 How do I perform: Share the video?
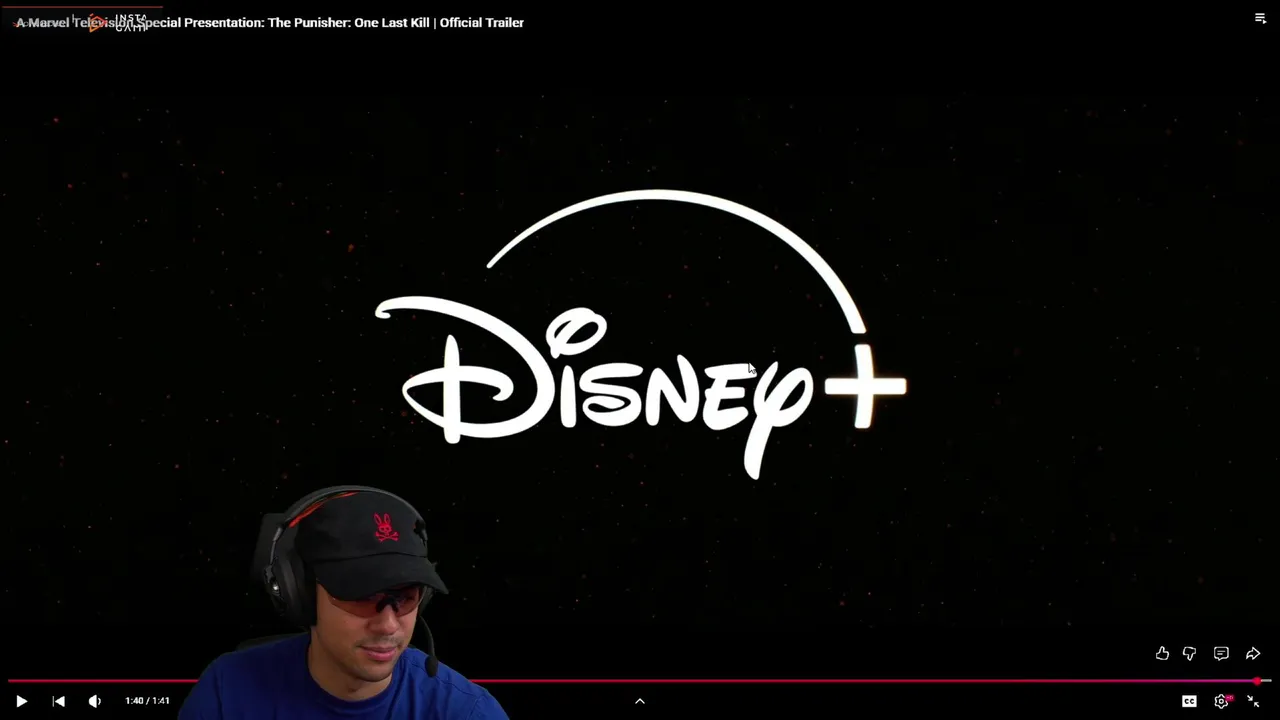(x=1253, y=653)
